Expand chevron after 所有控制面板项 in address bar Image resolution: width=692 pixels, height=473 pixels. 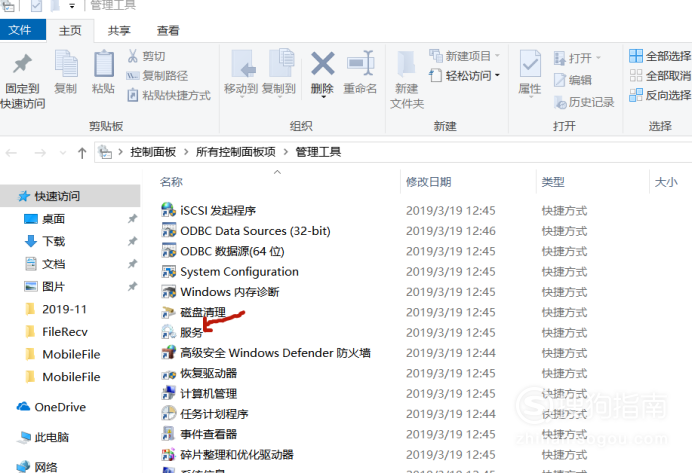[x=286, y=152]
